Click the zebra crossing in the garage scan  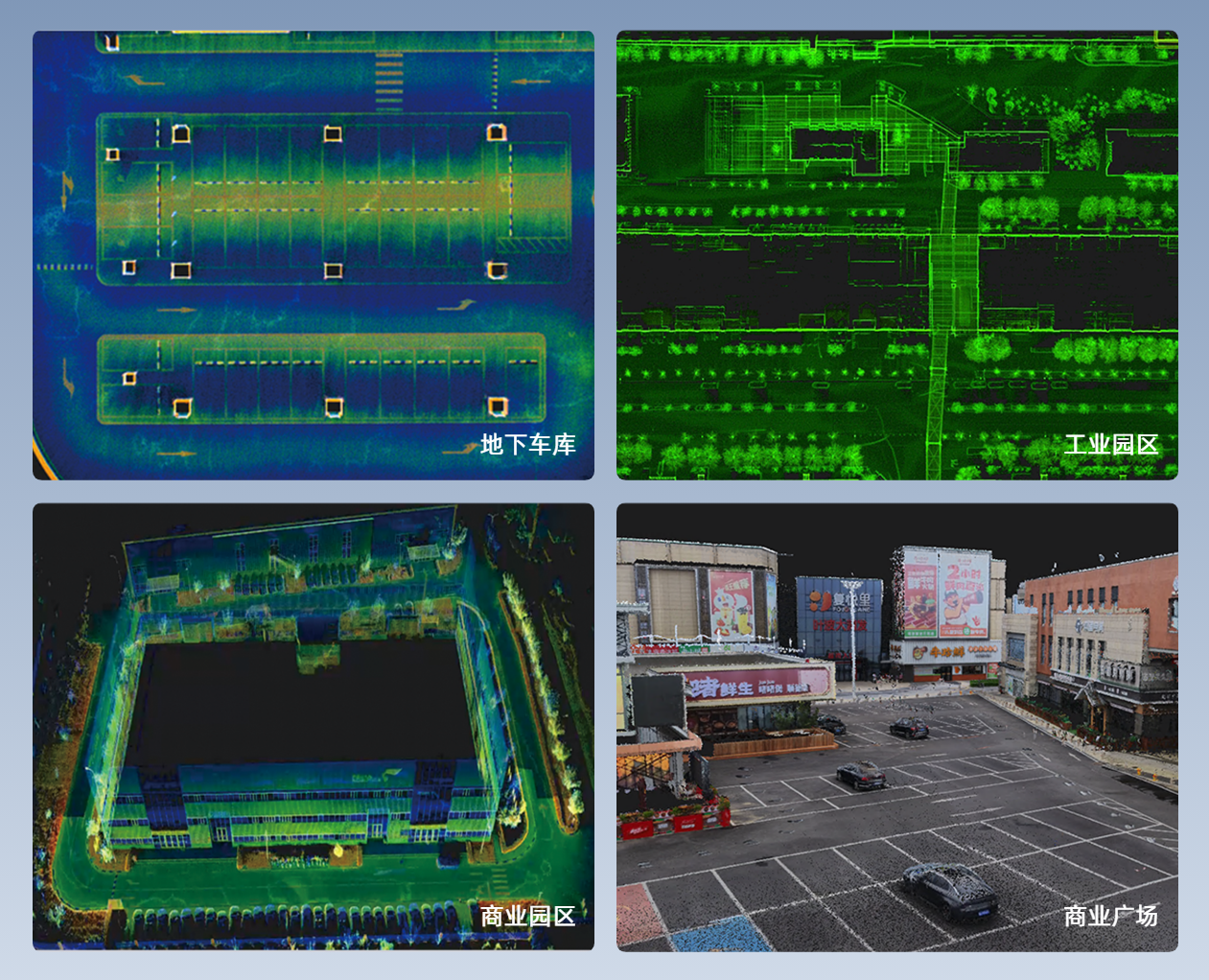point(388,80)
